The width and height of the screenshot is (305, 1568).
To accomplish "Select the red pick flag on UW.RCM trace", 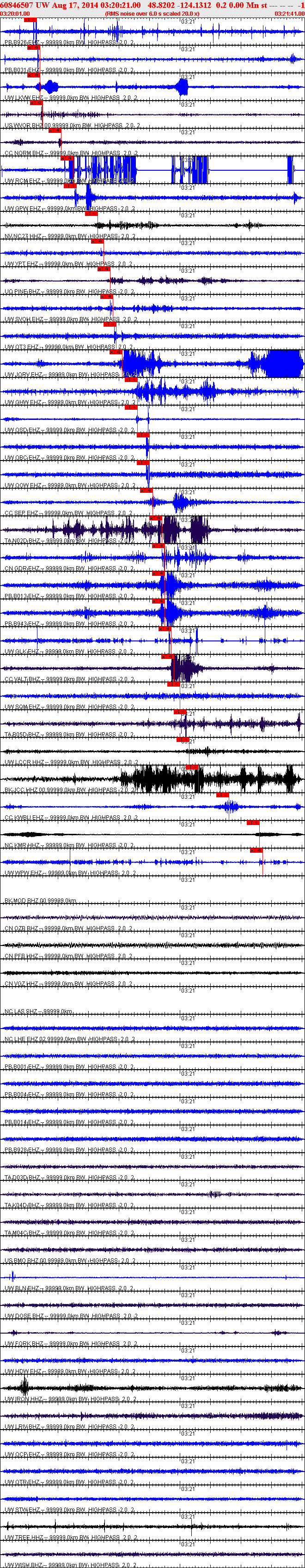I will pos(67,158).
